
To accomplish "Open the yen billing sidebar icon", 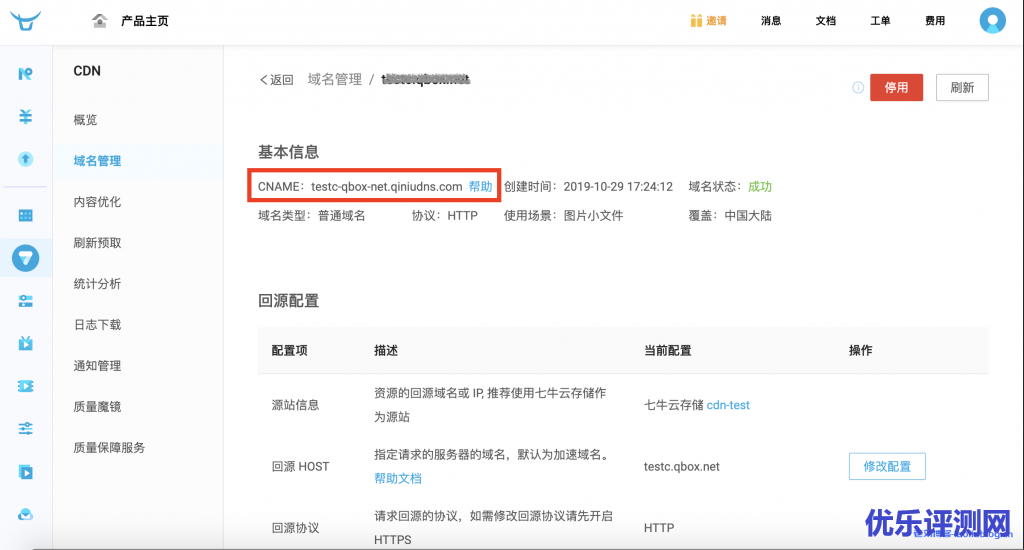I will (25, 116).
